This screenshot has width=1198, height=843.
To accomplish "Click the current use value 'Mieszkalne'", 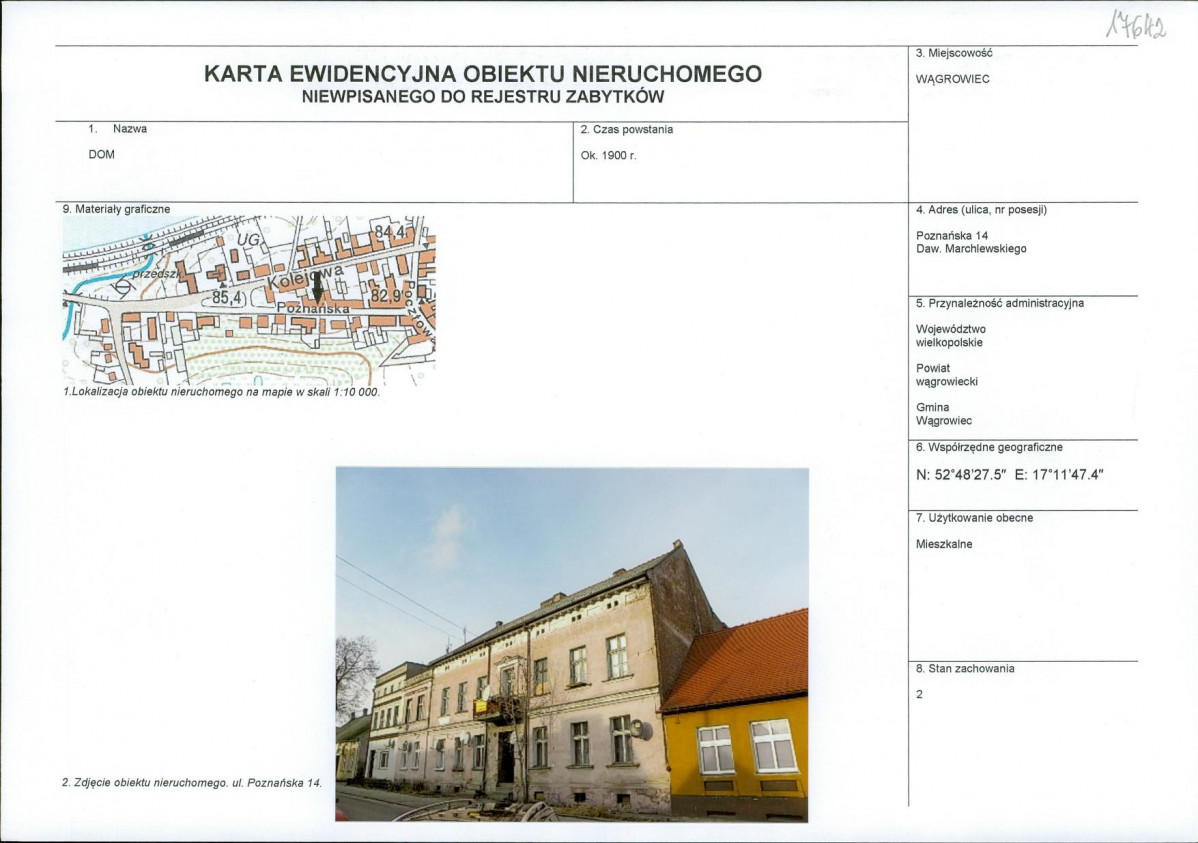I will pyautogui.click(x=944, y=545).
